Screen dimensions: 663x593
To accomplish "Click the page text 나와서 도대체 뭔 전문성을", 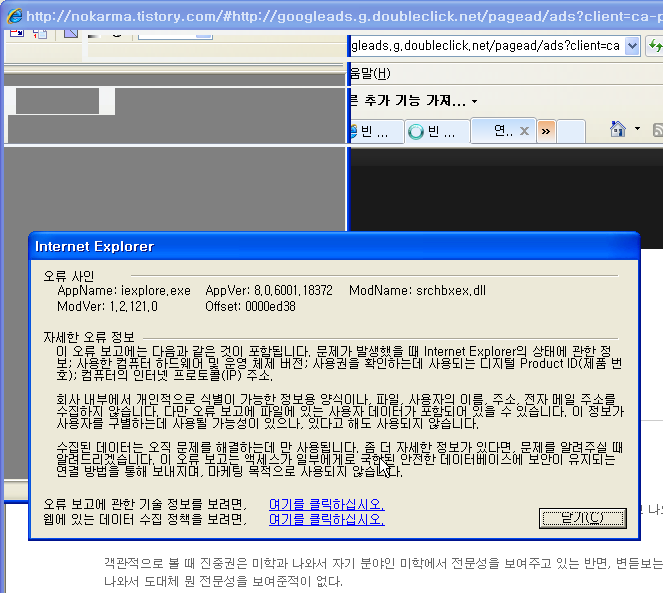I will pos(223,582).
